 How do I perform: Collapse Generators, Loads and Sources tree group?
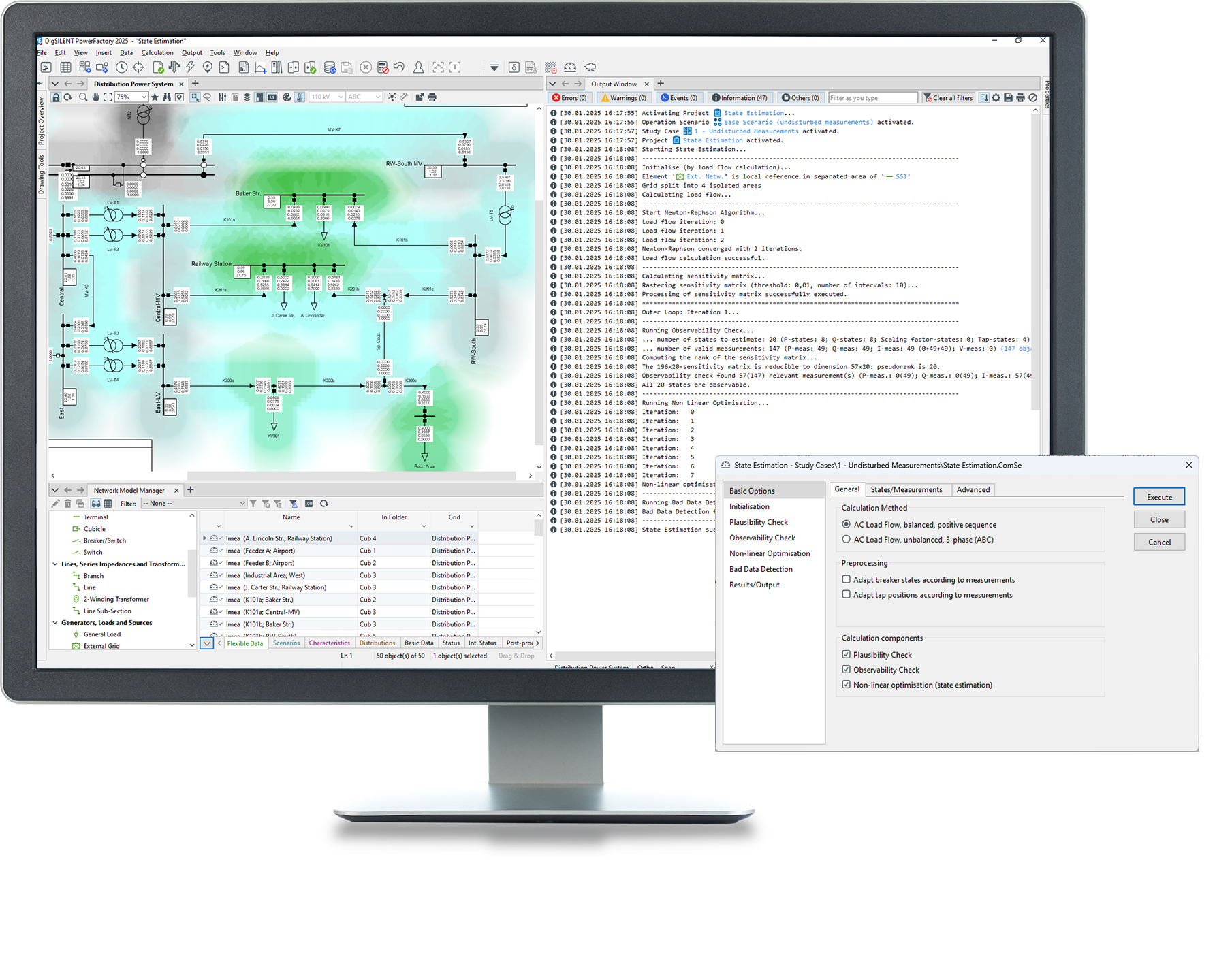point(55,622)
